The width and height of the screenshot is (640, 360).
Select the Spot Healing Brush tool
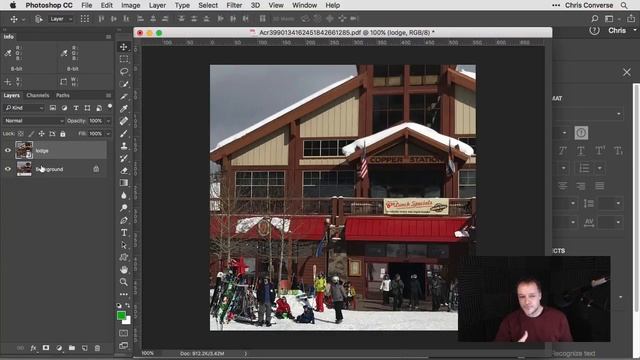click(x=124, y=121)
